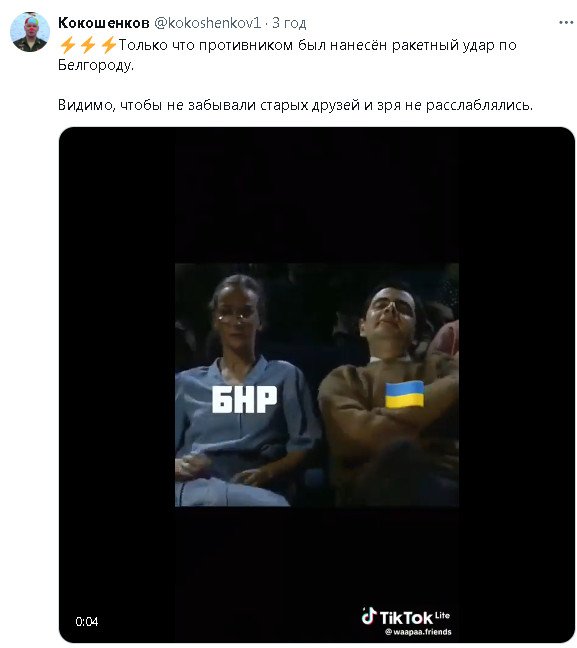Click the man with crossed arms

tap(389, 395)
